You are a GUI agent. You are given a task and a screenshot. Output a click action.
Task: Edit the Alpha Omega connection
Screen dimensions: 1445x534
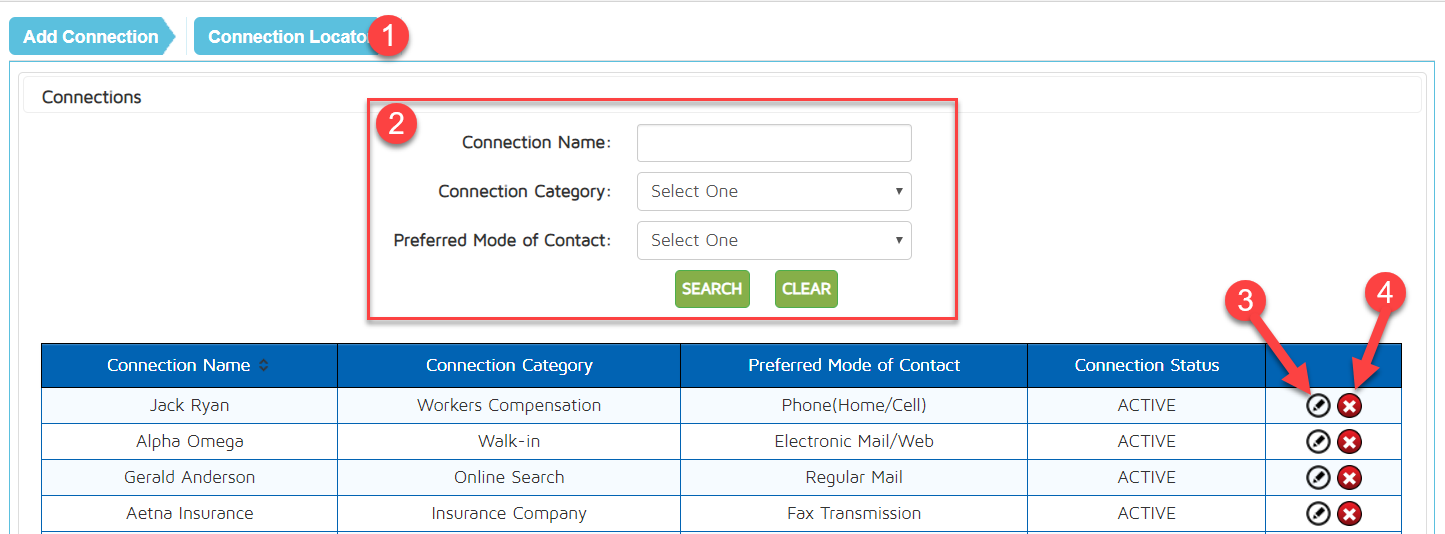coord(1318,442)
